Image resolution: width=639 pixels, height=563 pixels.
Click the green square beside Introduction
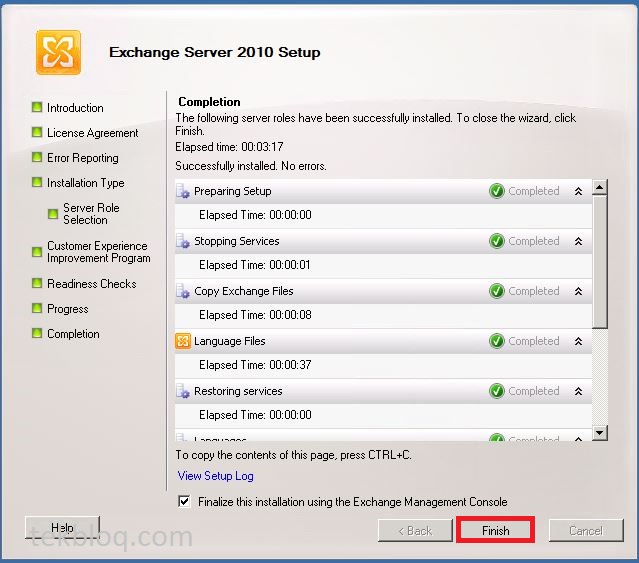pyautogui.click(x=37, y=107)
